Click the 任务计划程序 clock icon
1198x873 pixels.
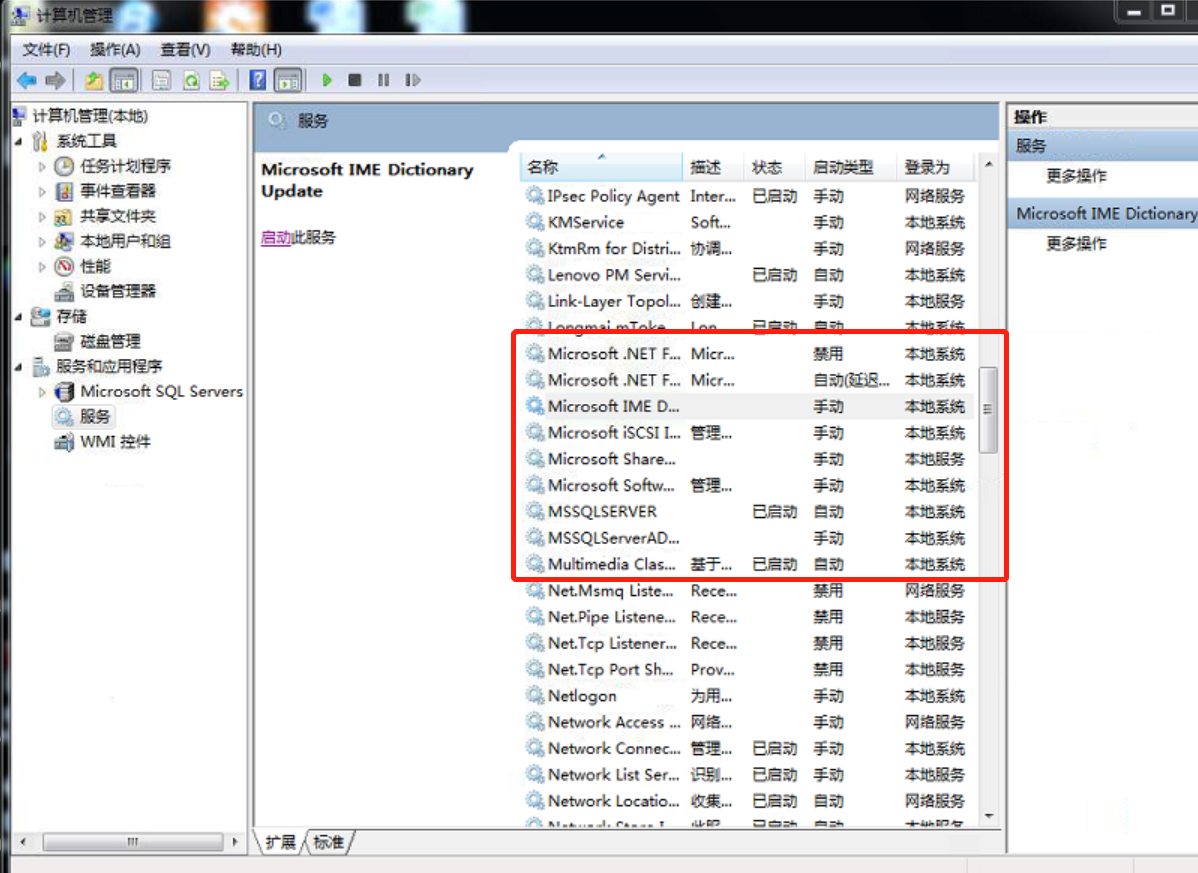click(64, 167)
